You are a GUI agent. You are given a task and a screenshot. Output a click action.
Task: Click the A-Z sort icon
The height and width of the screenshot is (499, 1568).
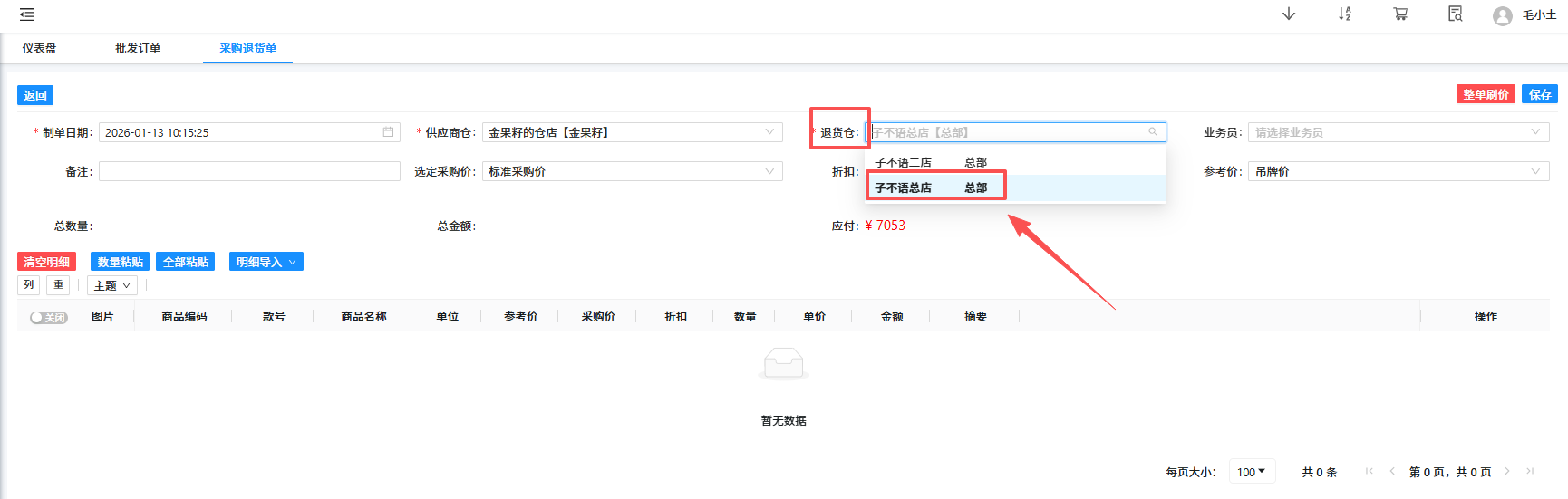point(1344,14)
